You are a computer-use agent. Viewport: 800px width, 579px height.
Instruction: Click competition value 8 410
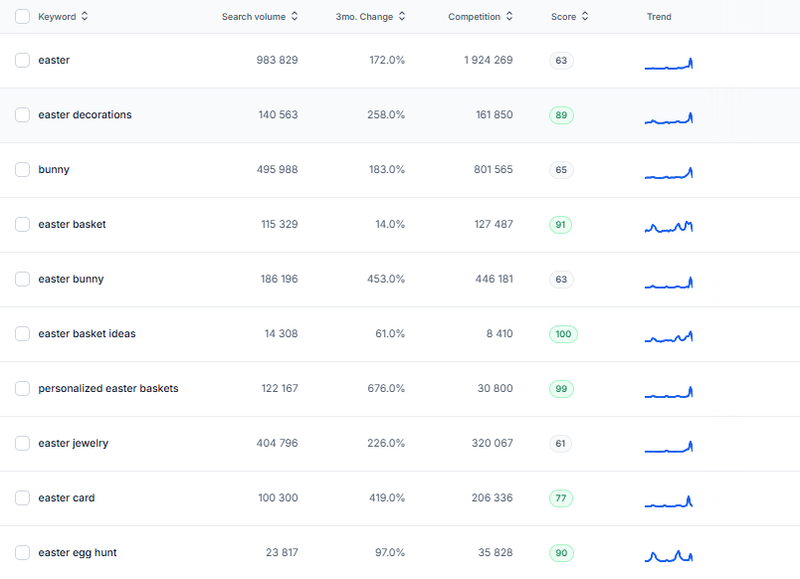coord(499,334)
